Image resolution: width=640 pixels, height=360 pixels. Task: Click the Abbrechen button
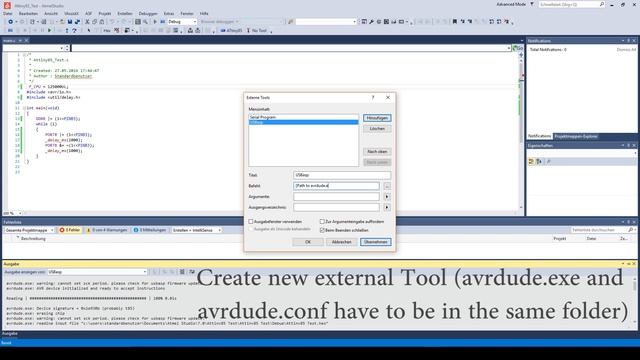(x=342, y=242)
